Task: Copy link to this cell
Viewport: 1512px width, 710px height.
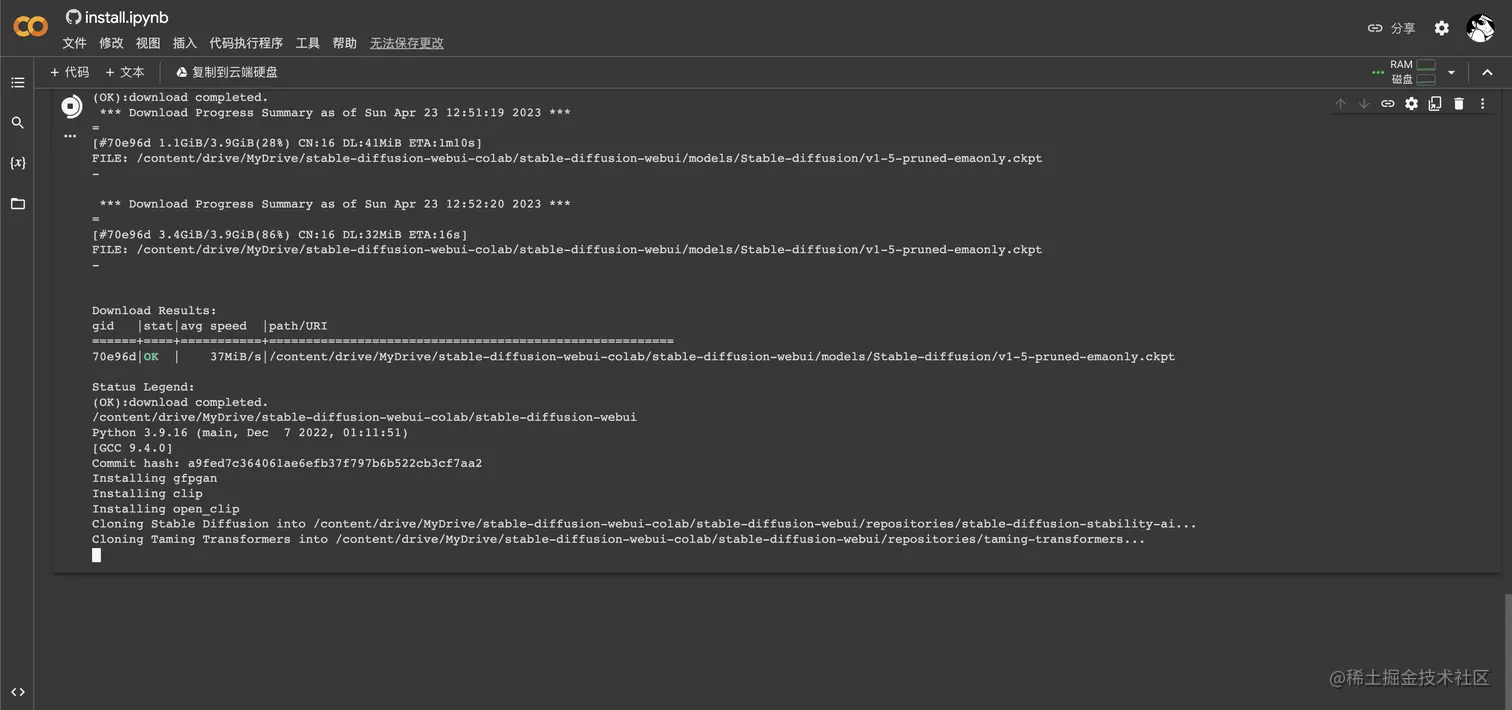Action: pyautogui.click(x=1388, y=104)
